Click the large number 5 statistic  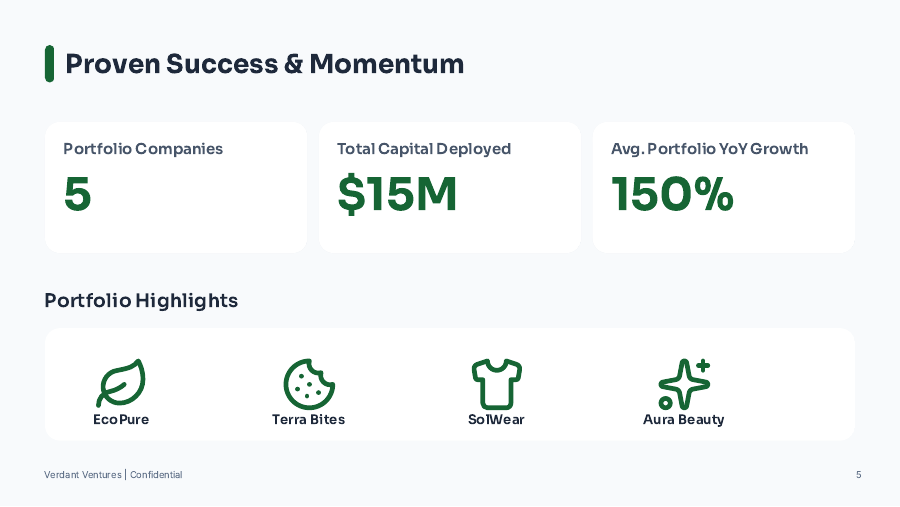point(77,195)
